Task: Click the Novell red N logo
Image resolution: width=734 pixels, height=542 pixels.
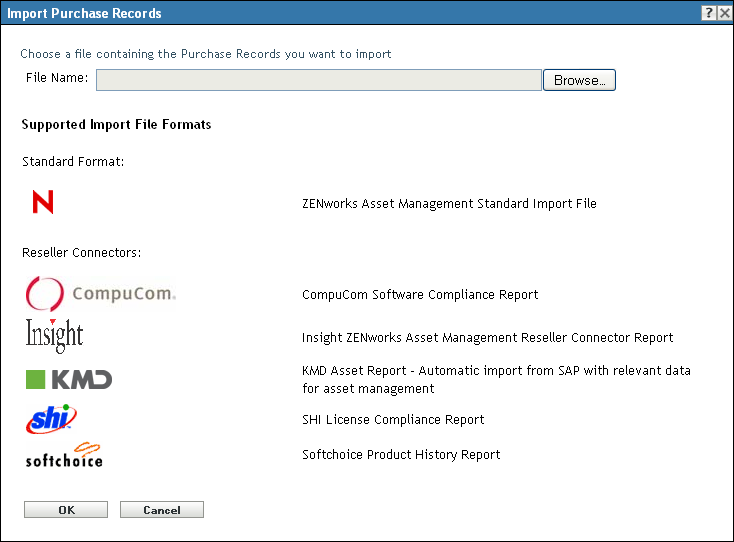Action: pos(43,203)
